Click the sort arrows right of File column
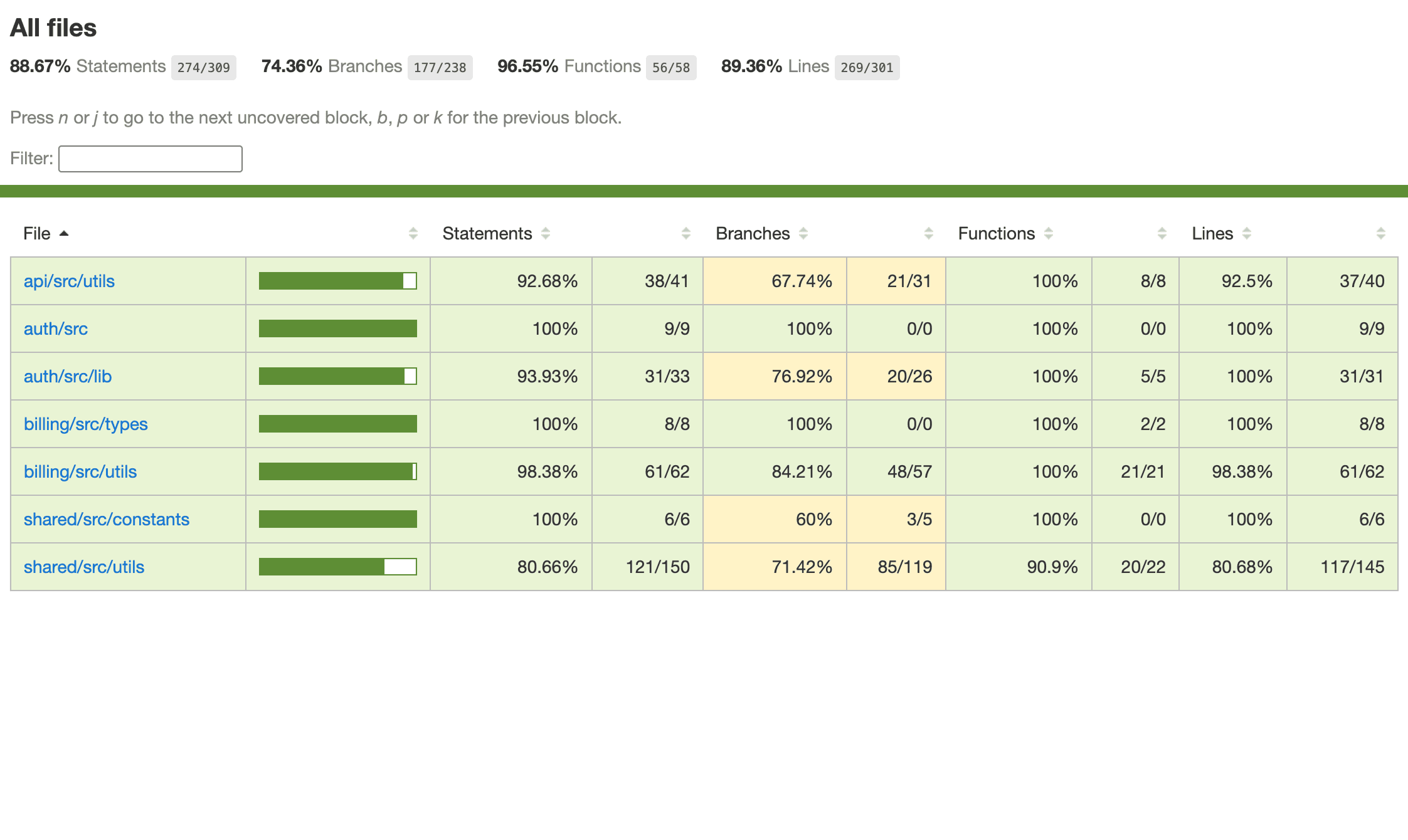Image resolution: width=1408 pixels, height=840 pixels. [x=413, y=233]
